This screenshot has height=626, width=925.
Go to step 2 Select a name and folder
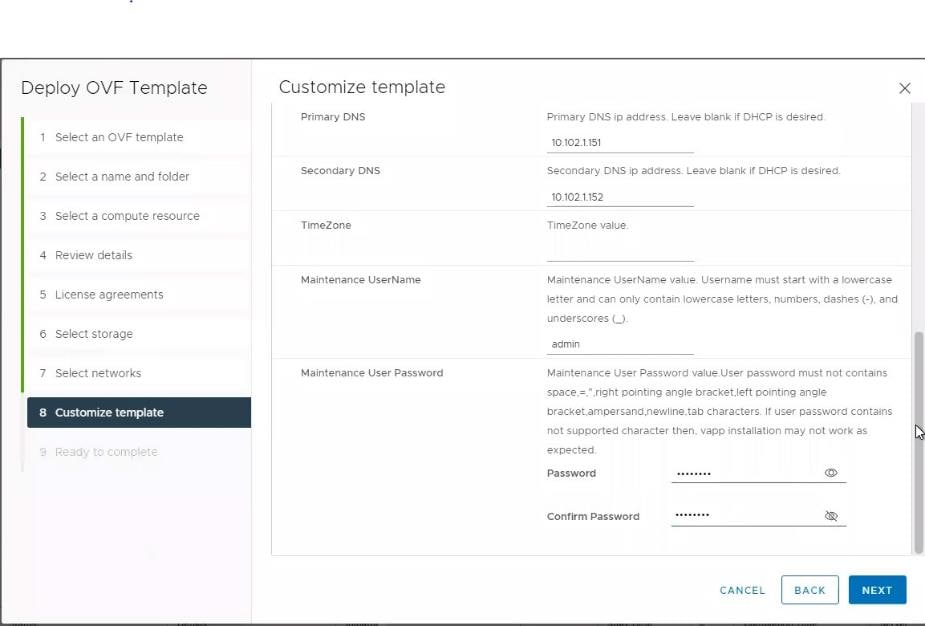coord(139,176)
